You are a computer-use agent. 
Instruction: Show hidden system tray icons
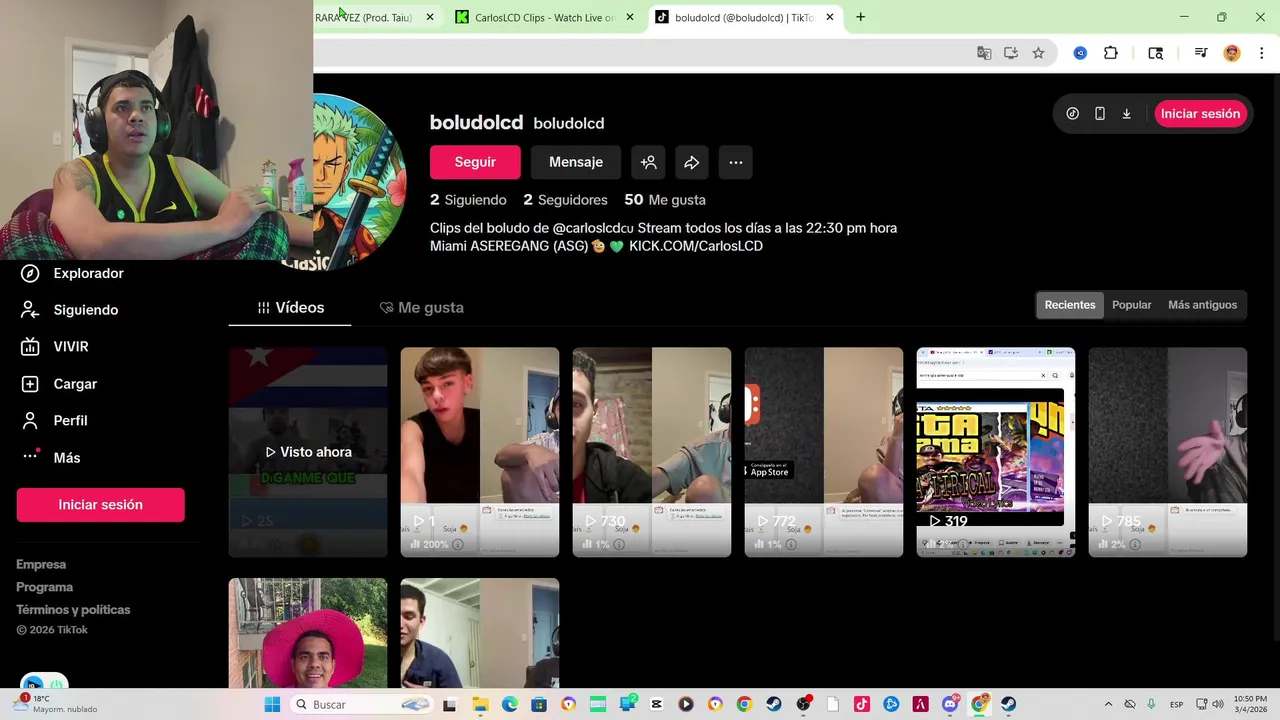1108,704
